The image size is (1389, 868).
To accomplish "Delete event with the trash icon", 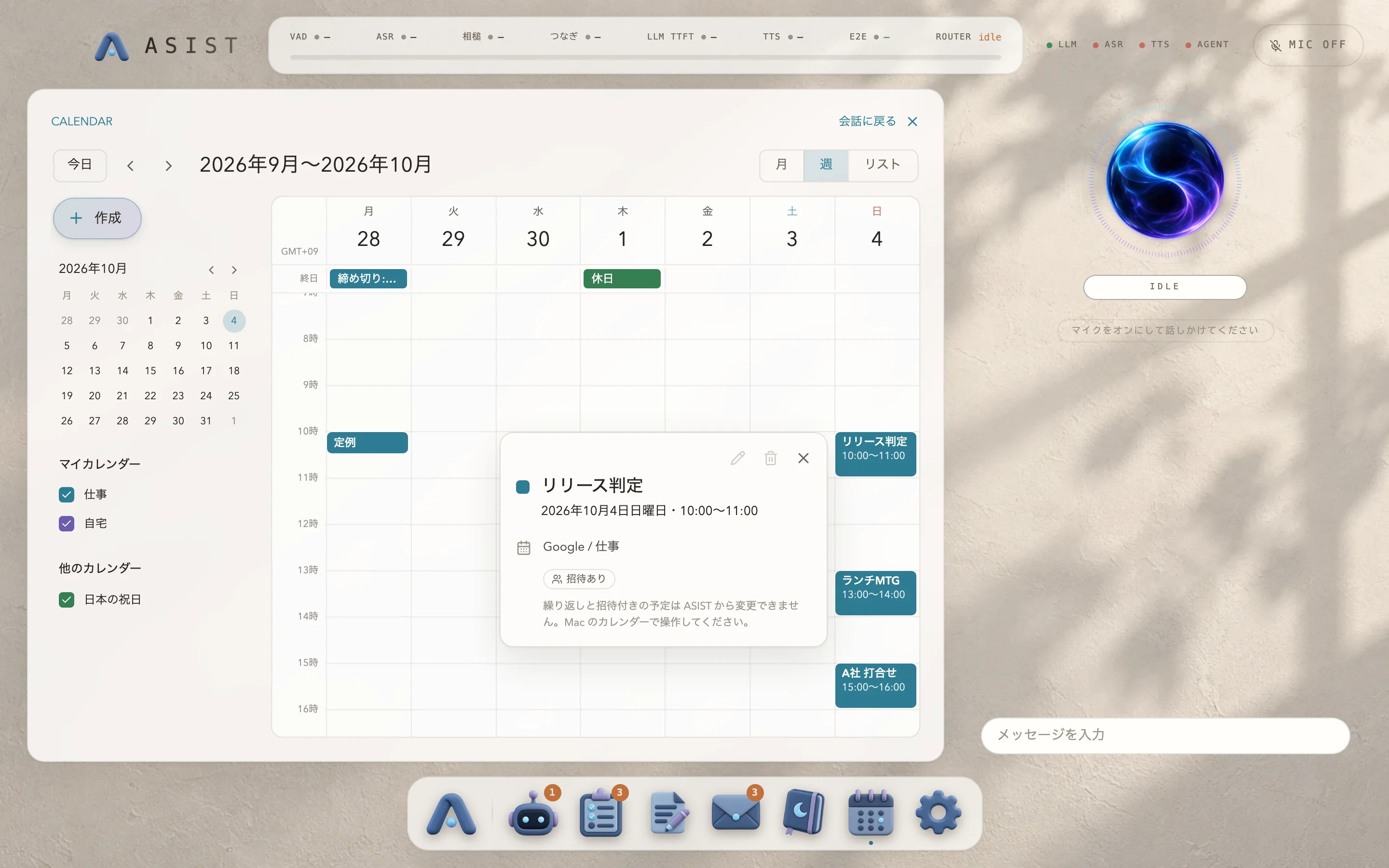I will (x=770, y=458).
